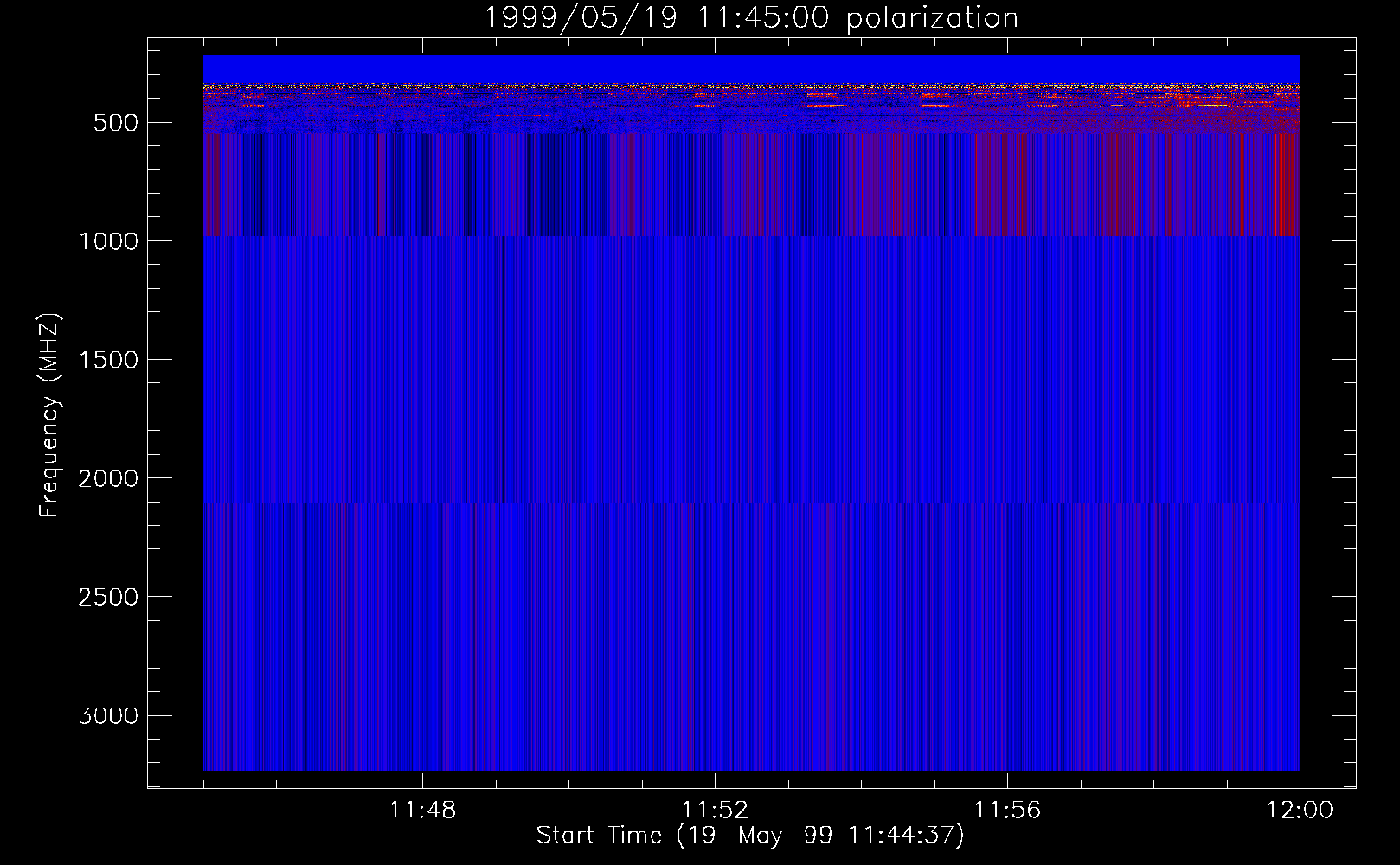Click the 12:00 time tick label

pyautogui.click(x=1300, y=811)
